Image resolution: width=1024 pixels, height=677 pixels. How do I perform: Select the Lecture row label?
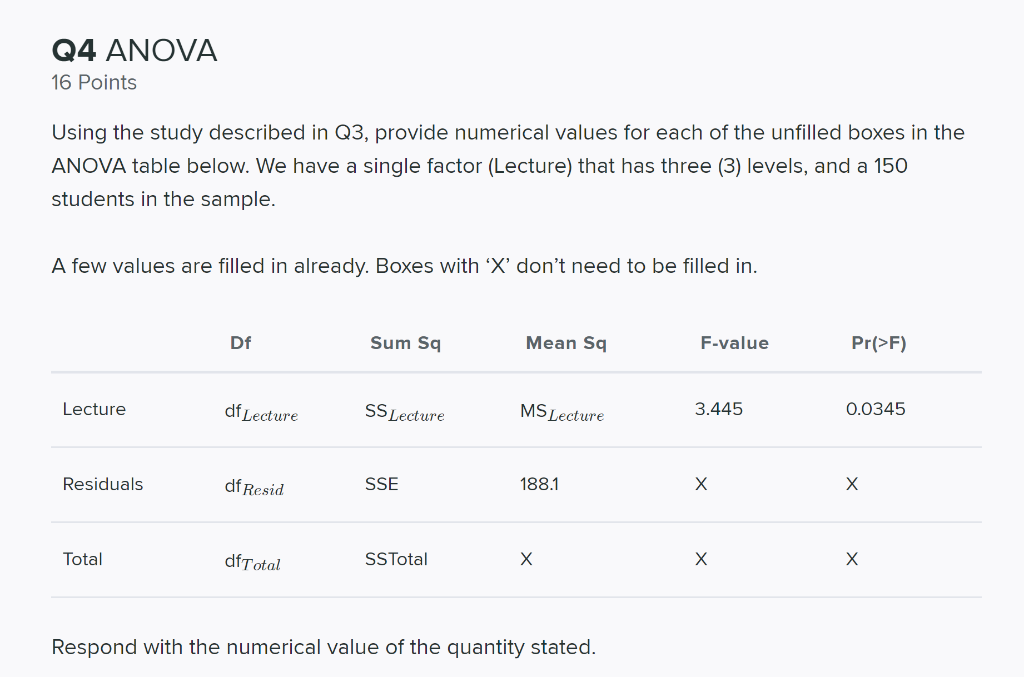tap(94, 409)
